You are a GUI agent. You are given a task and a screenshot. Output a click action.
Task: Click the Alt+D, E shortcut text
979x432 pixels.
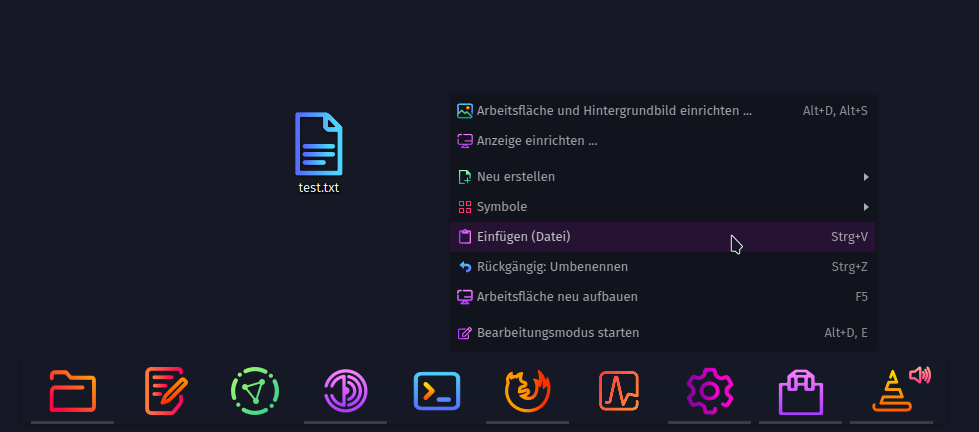click(846, 333)
